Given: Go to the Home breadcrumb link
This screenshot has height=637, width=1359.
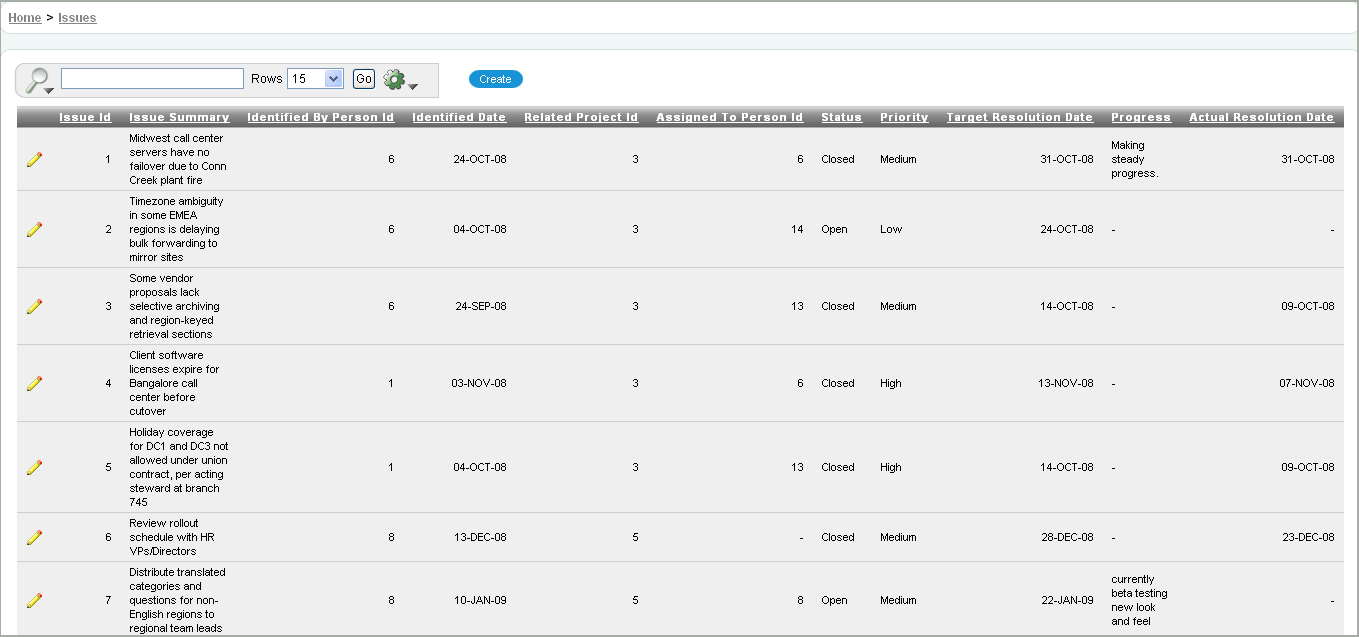Looking at the screenshot, I should pos(25,18).
